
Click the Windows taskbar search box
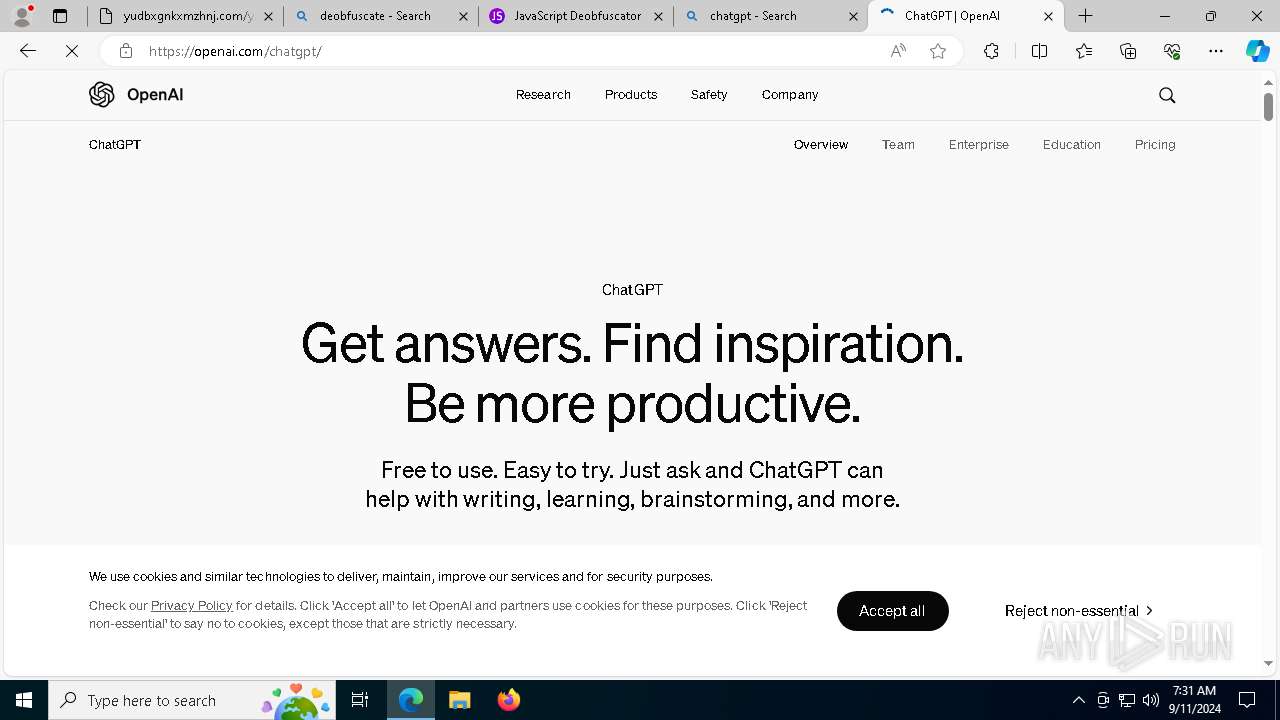(192, 700)
